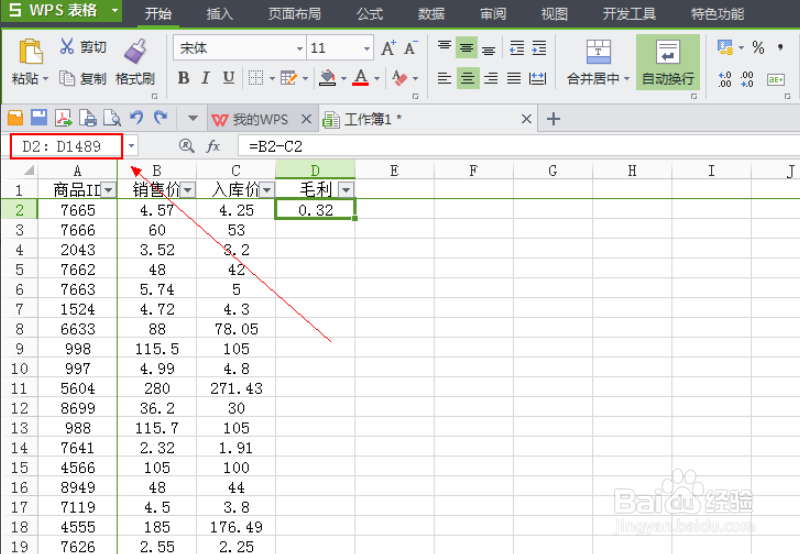Image resolution: width=800 pixels, height=554 pixels.
Task: Click the fill color bucket icon
Action: click(x=328, y=78)
